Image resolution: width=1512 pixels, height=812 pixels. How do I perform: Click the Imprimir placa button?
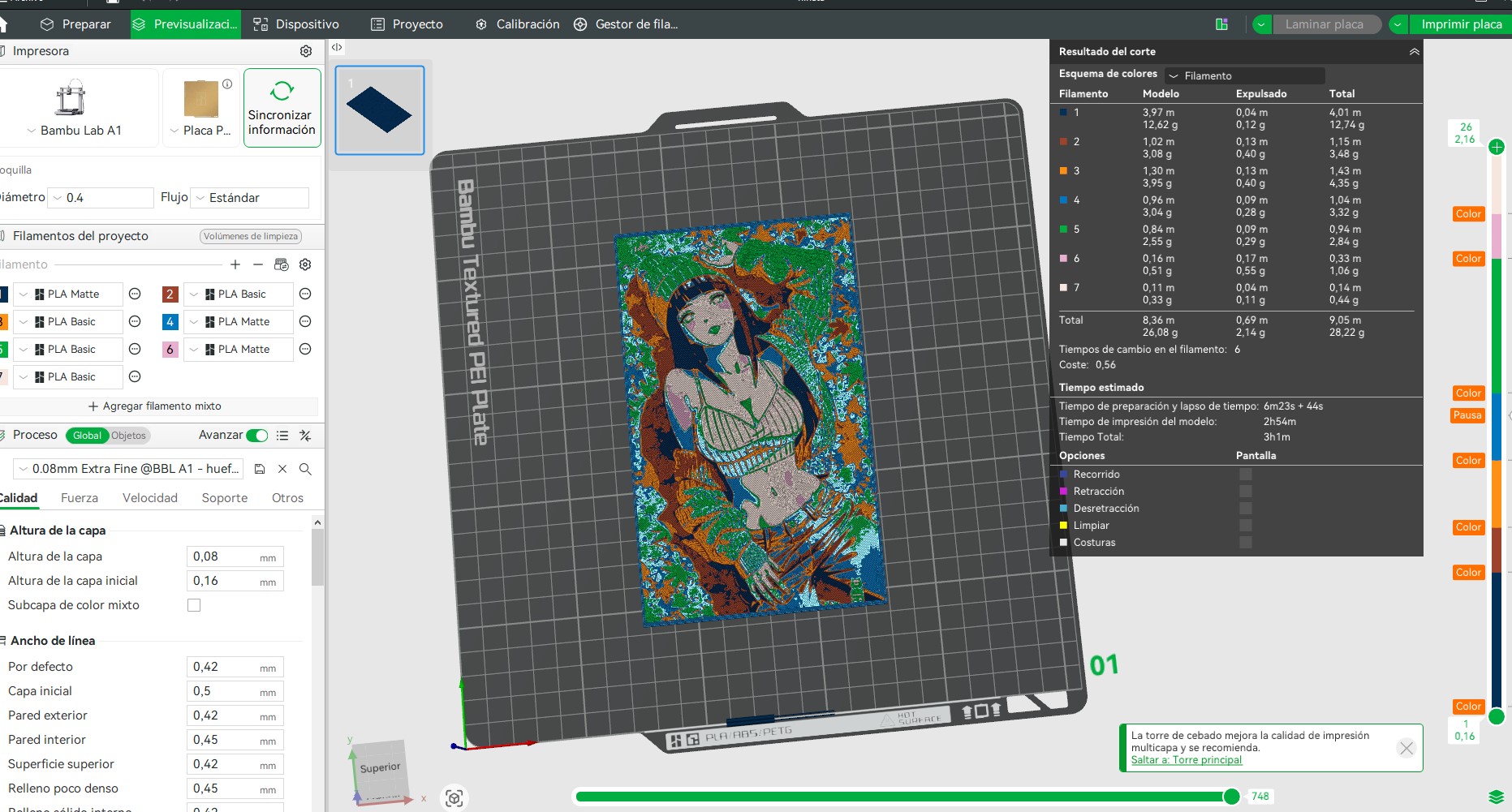[x=1461, y=24]
